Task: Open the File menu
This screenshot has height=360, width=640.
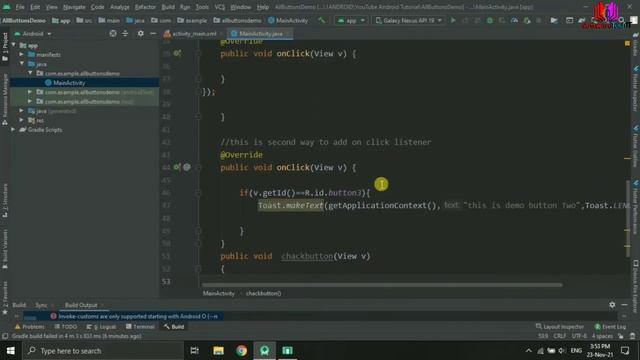Action: point(20,7)
